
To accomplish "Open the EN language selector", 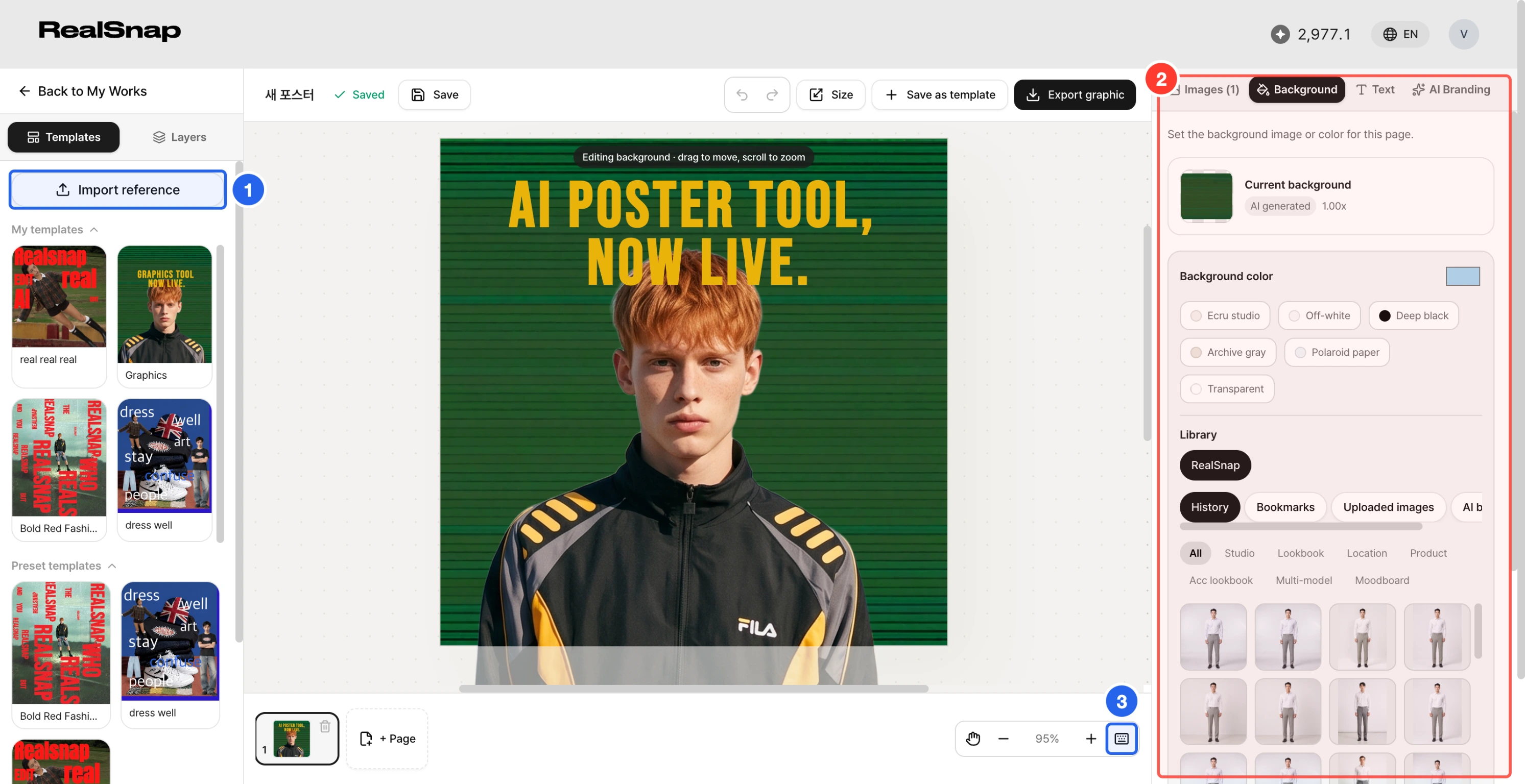I will click(1400, 34).
